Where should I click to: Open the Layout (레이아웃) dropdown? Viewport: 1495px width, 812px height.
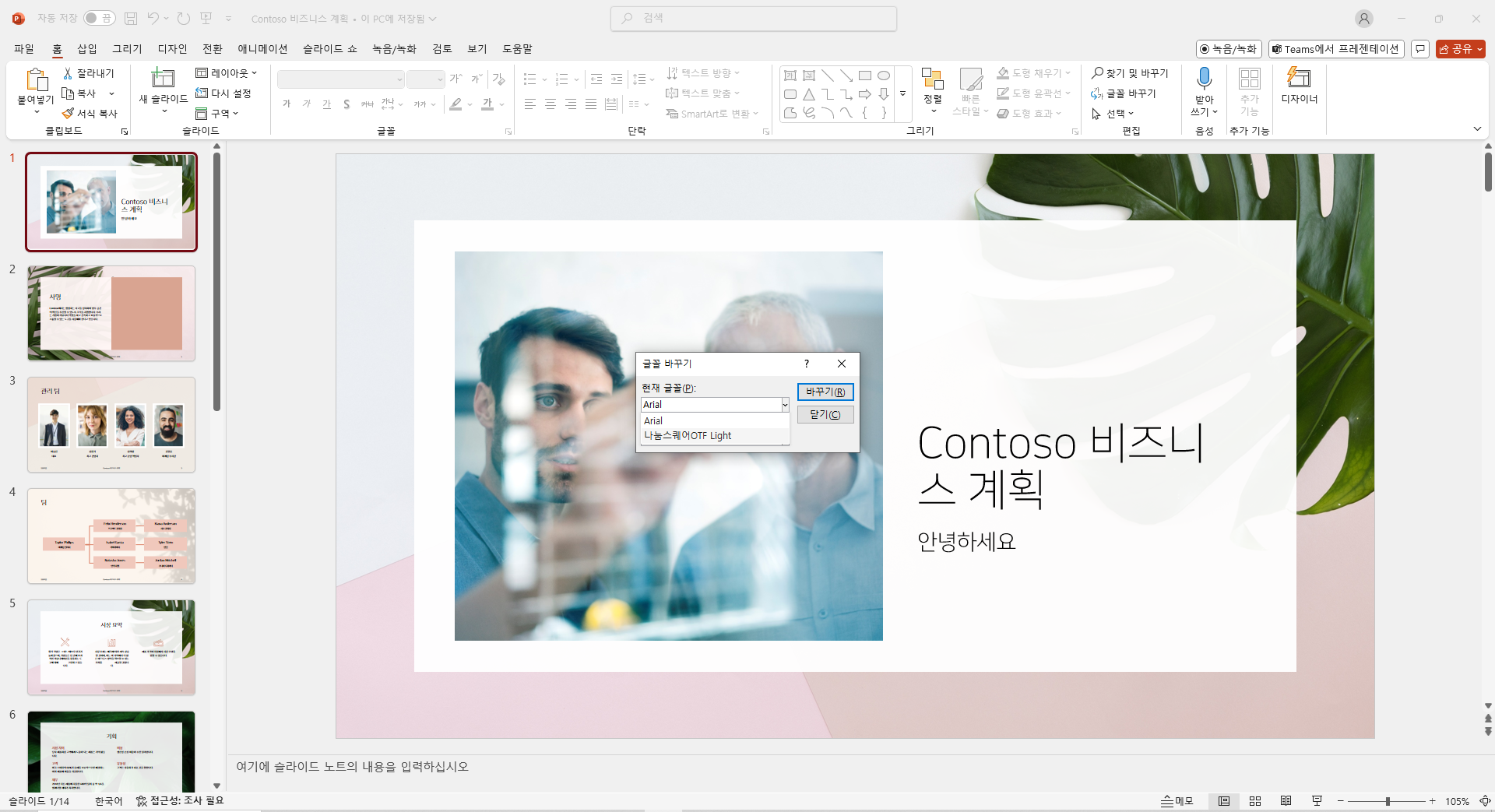pos(226,73)
